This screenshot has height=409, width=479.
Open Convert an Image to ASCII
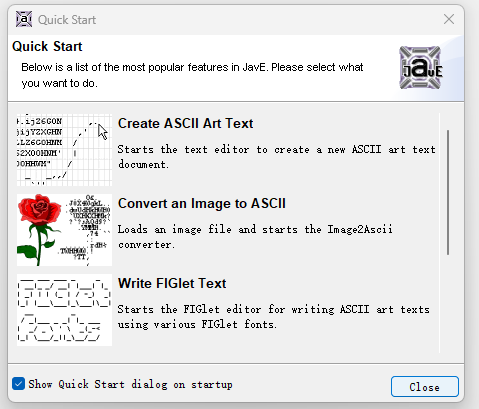202,203
